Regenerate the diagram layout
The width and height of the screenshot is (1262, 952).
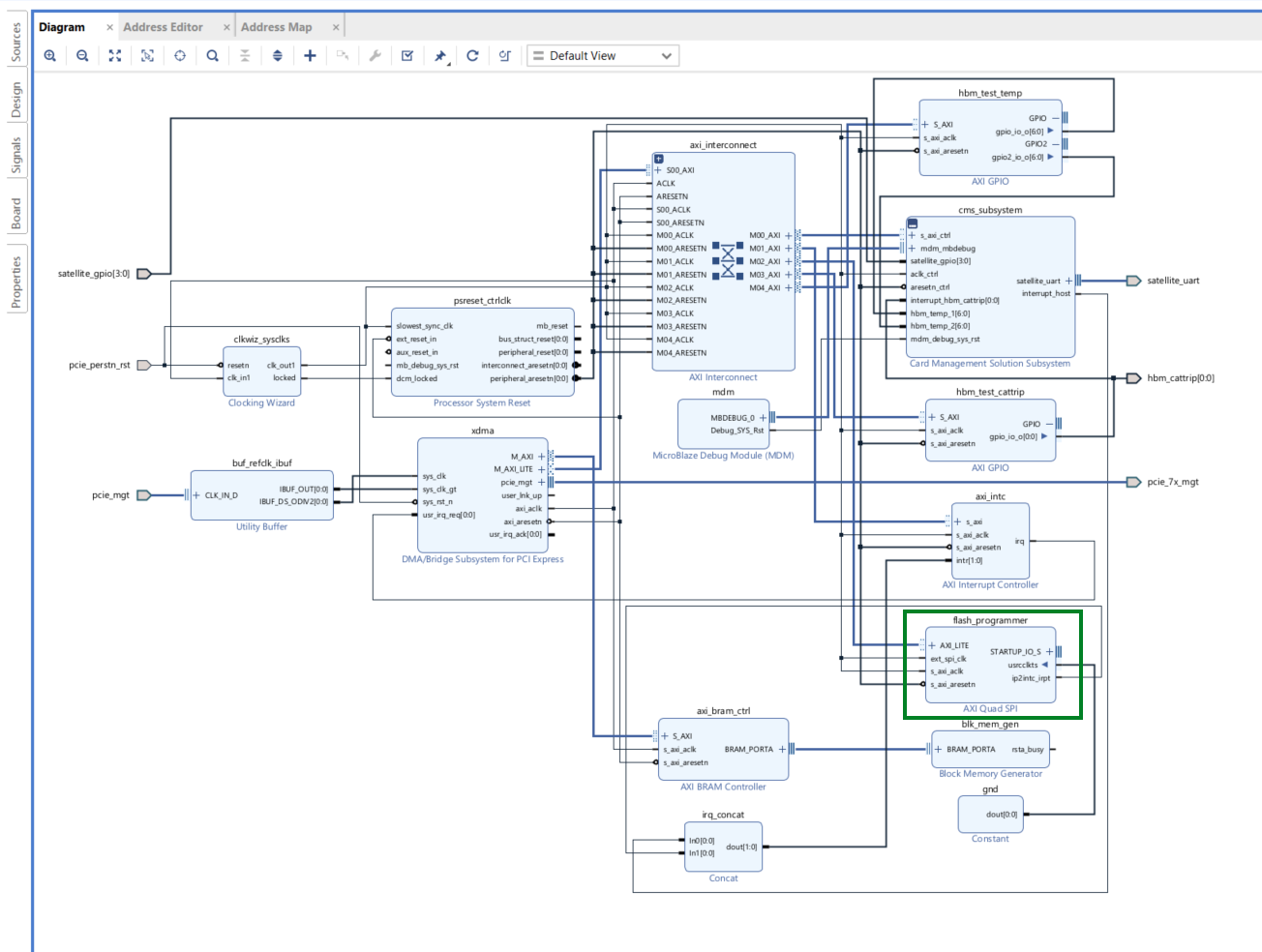[472, 55]
